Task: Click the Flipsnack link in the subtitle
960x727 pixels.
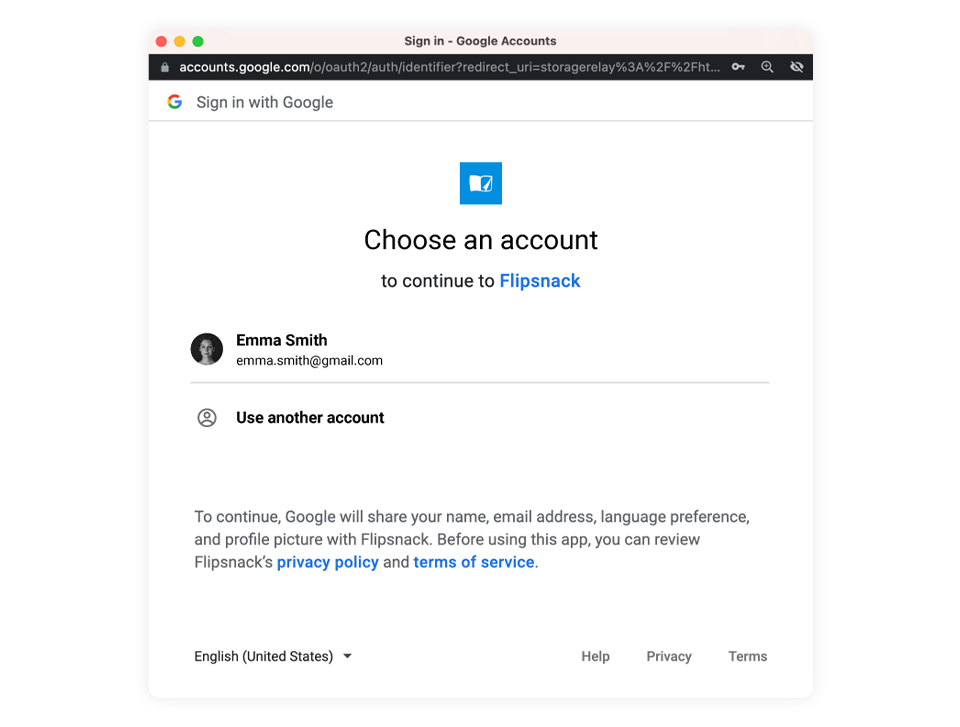Action: pyautogui.click(x=540, y=281)
